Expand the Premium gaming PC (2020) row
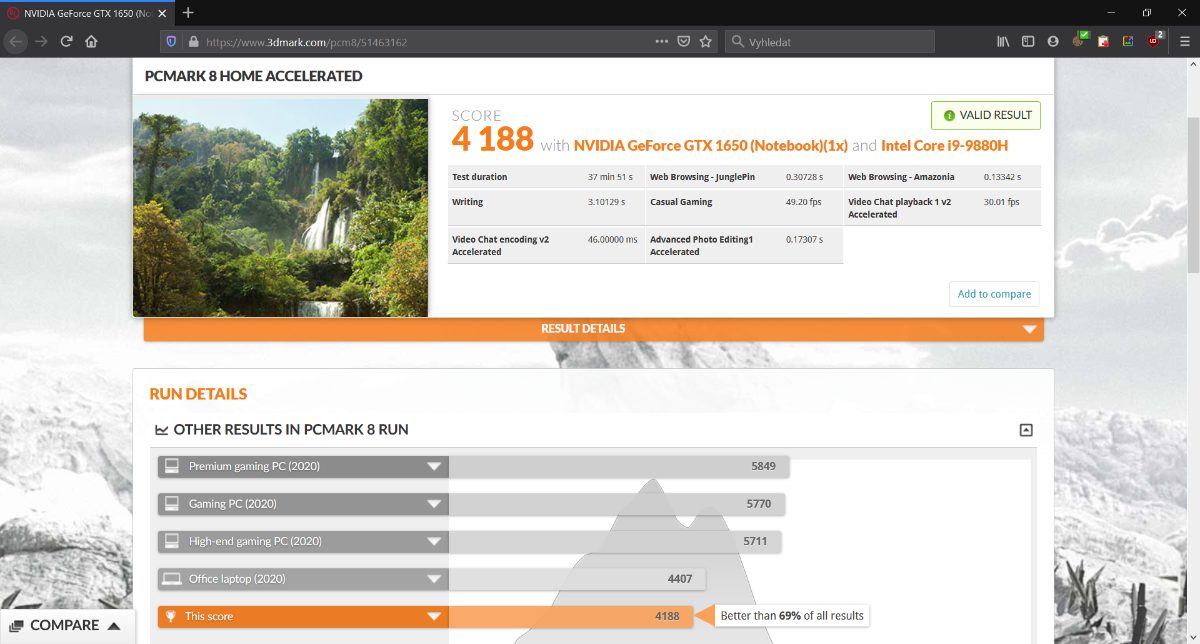The width and height of the screenshot is (1200, 644). point(434,467)
